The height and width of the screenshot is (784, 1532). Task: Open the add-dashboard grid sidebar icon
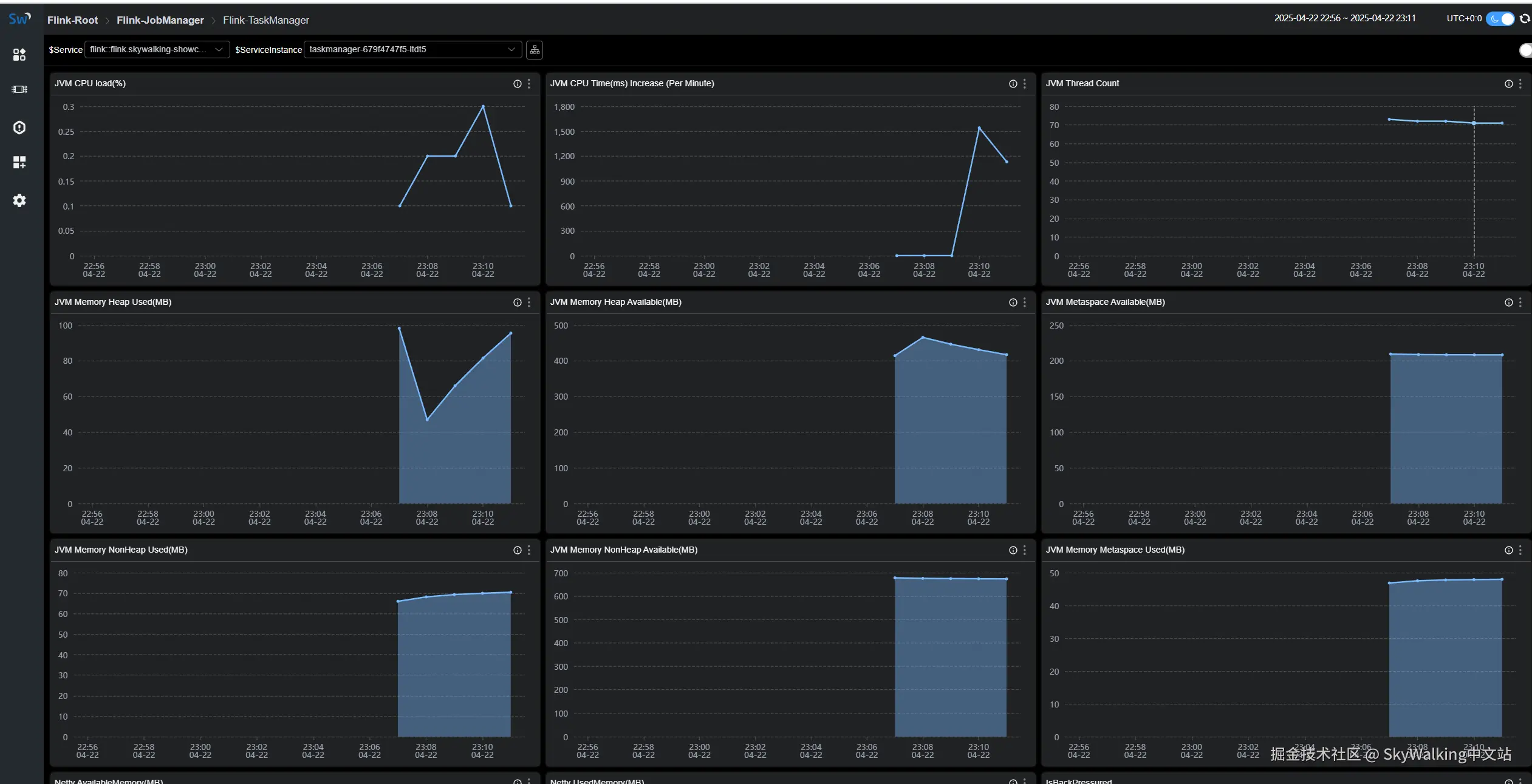point(19,162)
